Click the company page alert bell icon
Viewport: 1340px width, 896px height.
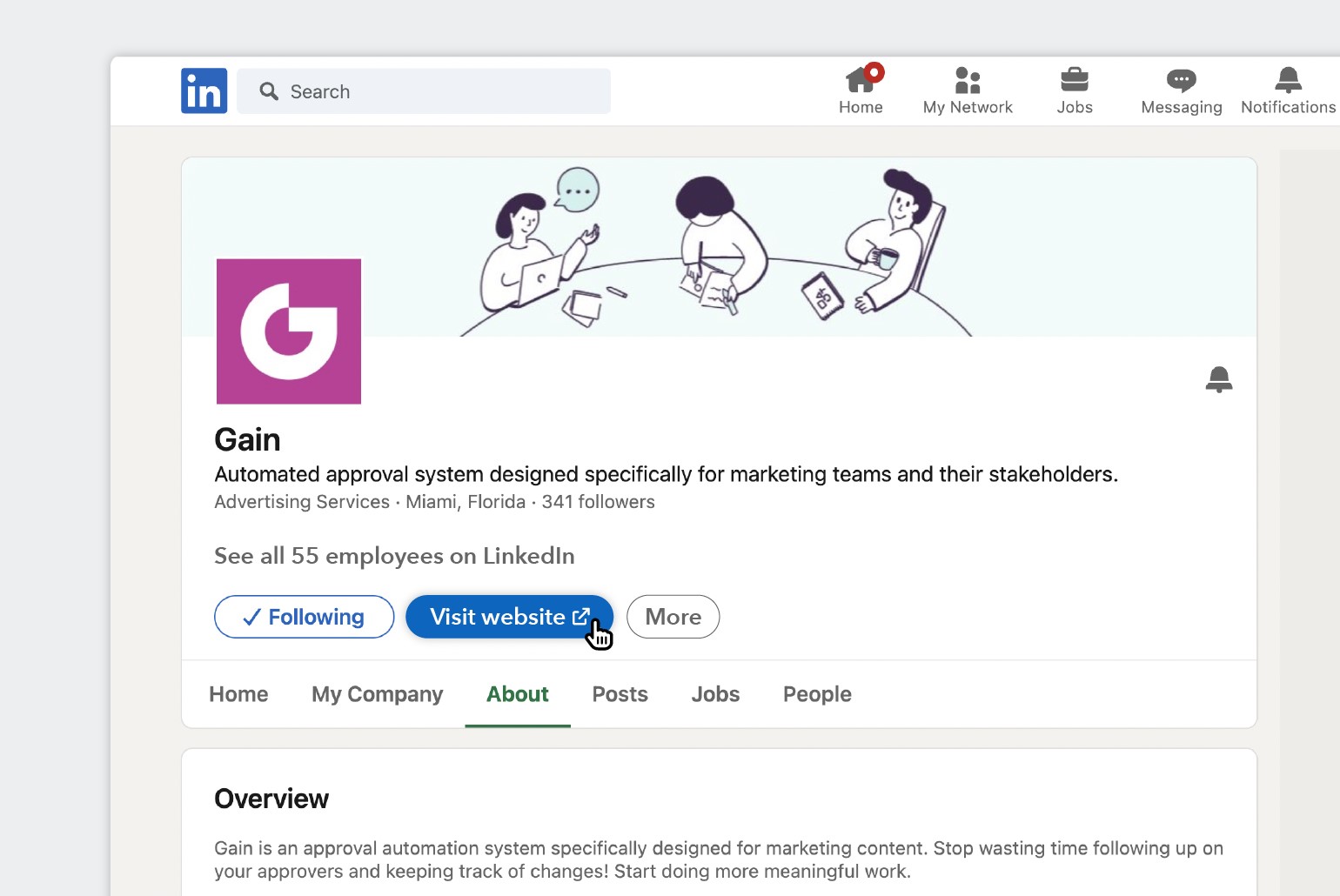tap(1218, 379)
